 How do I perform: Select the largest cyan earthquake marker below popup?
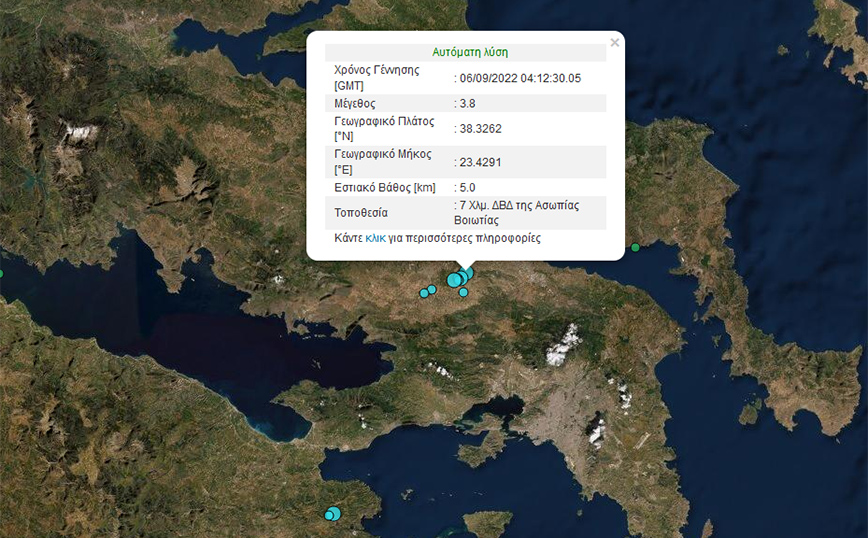(x=454, y=280)
